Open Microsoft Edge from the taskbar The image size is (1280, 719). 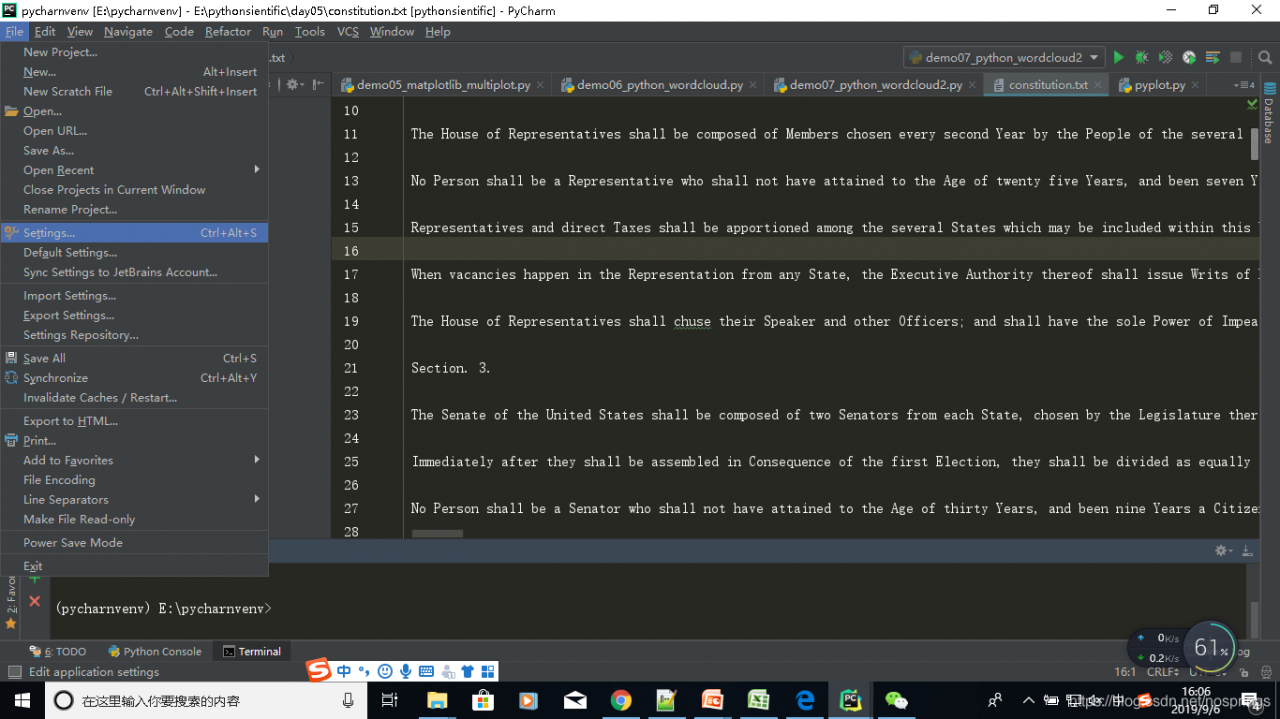click(805, 700)
